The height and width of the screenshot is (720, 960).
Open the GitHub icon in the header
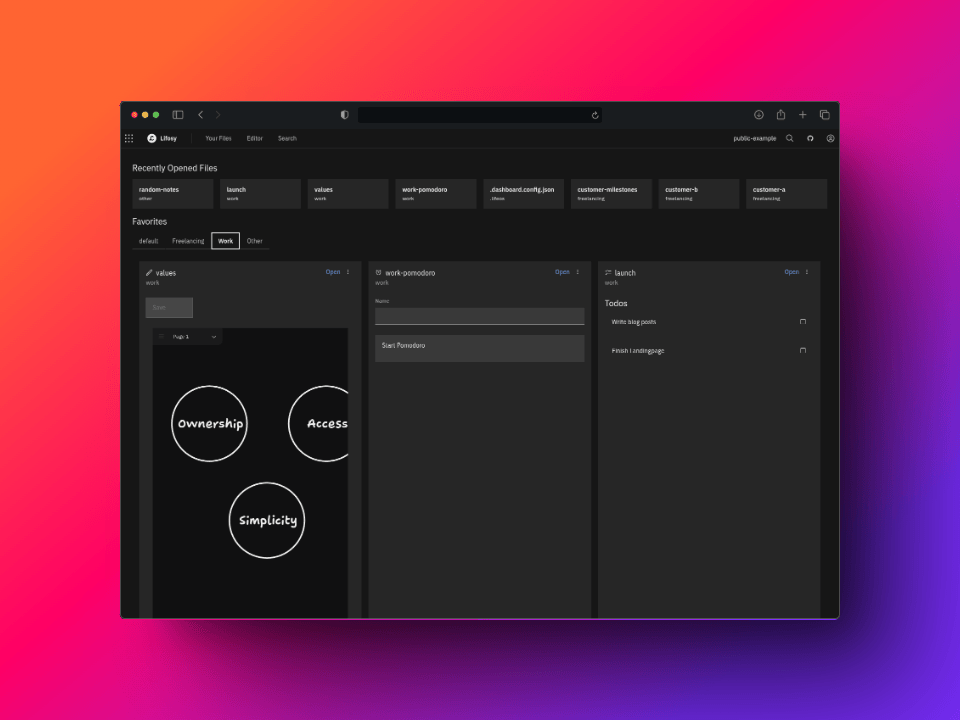[x=810, y=138]
